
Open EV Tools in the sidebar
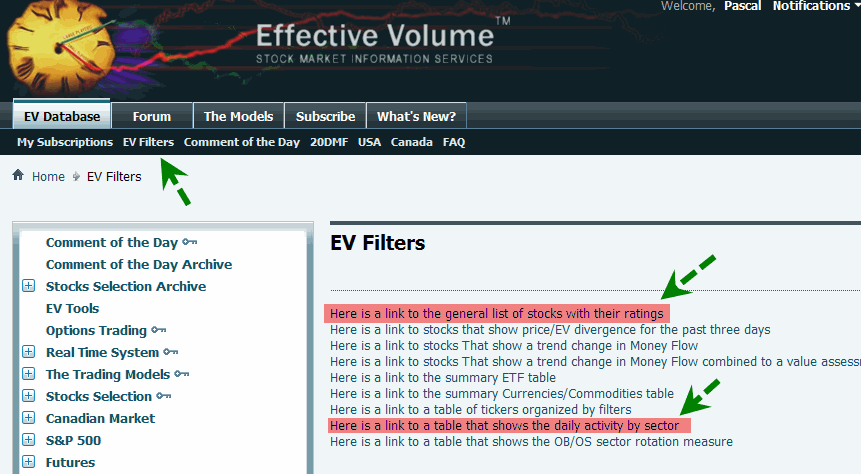(x=72, y=308)
